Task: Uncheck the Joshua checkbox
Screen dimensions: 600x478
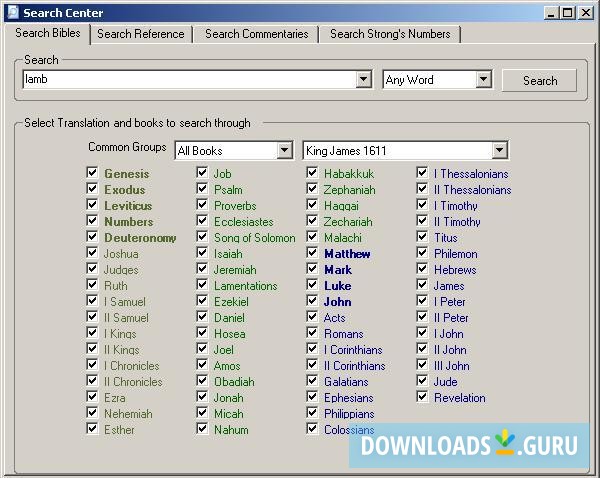Action: point(92,253)
